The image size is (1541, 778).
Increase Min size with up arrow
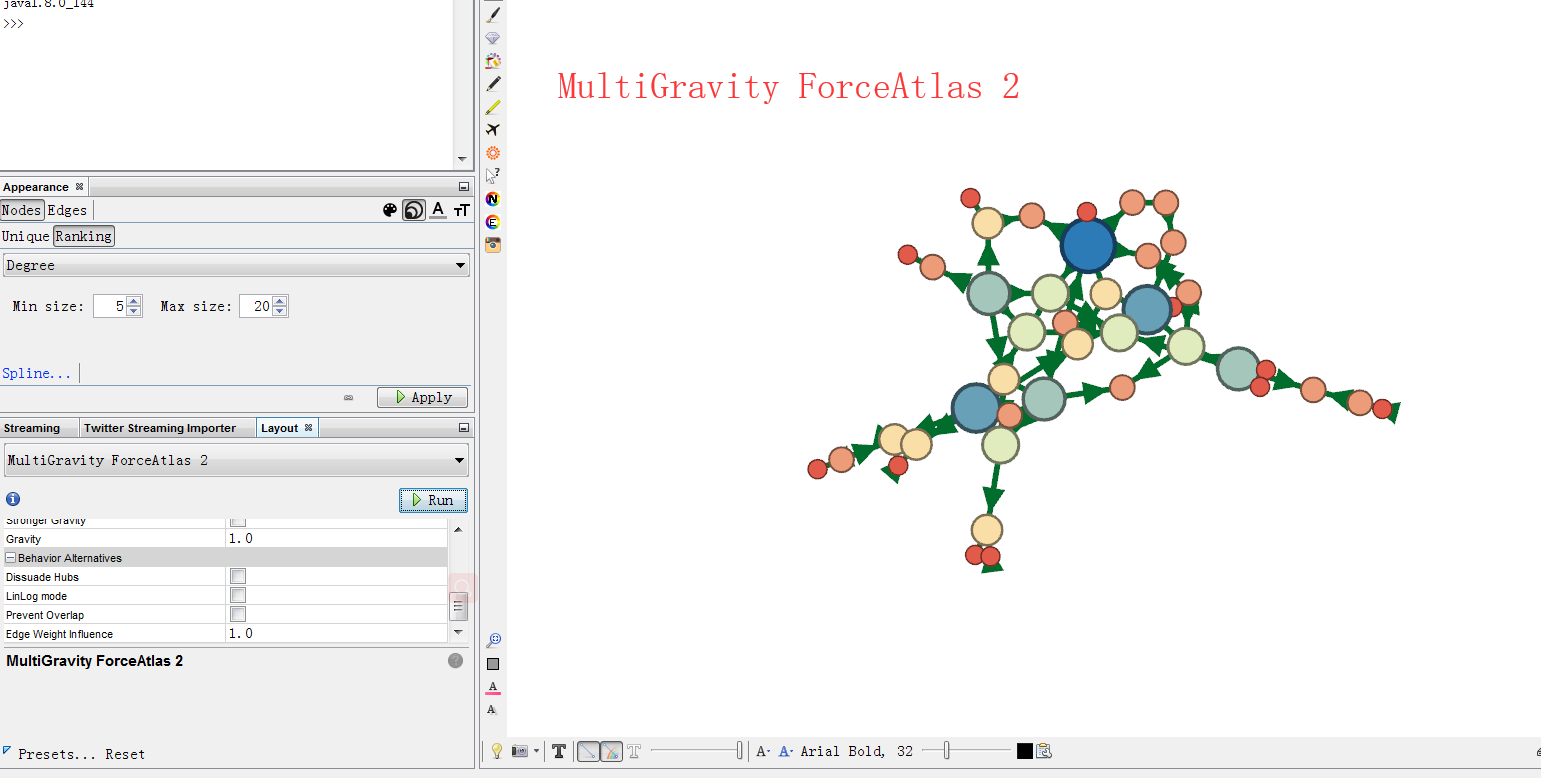[x=135, y=301]
